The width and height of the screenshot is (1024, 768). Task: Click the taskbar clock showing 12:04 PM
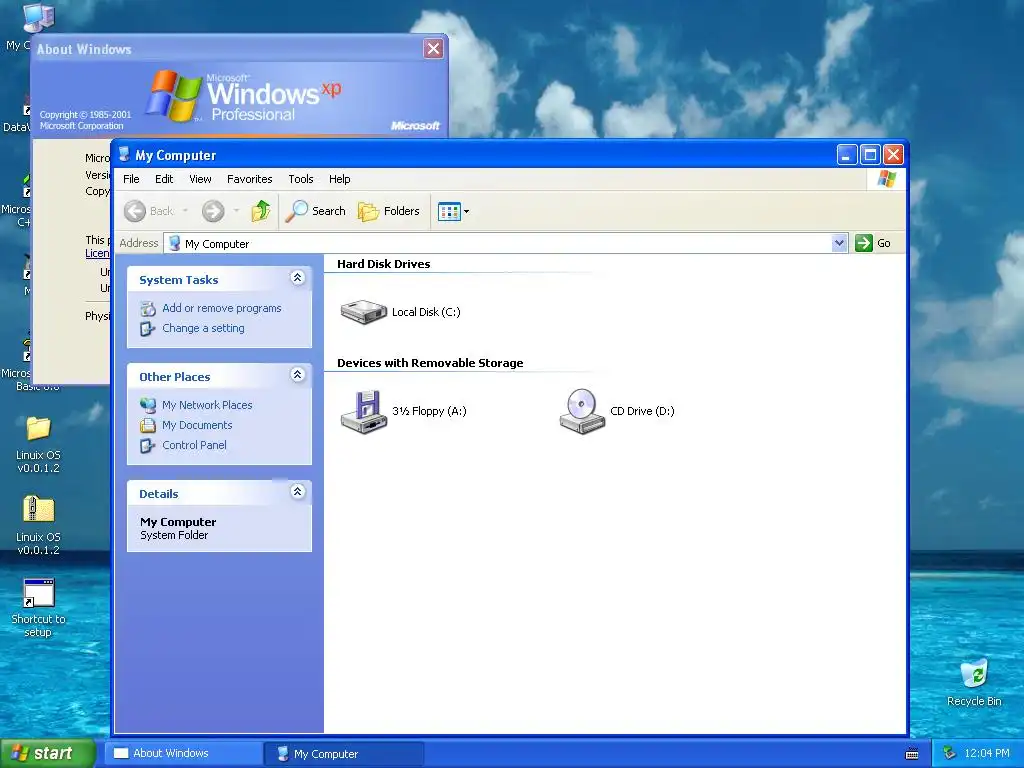click(987, 754)
